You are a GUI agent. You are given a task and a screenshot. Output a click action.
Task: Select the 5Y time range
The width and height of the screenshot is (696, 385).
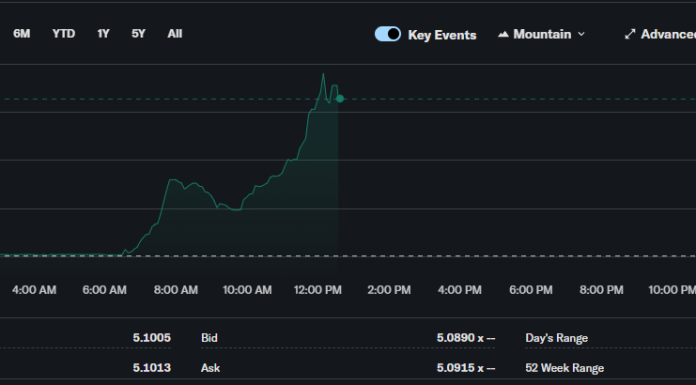pos(138,34)
